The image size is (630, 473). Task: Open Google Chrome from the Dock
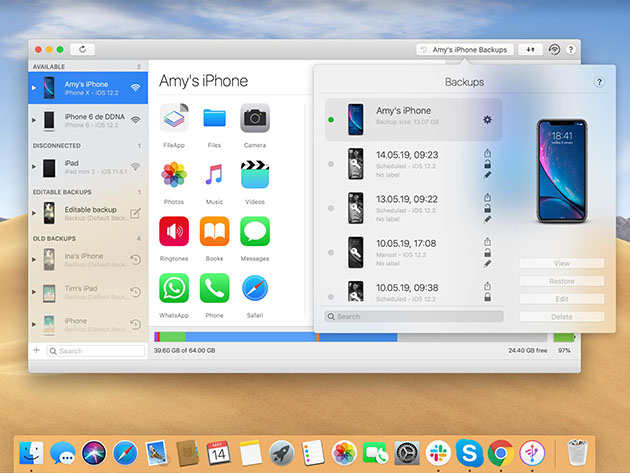[x=501, y=453]
